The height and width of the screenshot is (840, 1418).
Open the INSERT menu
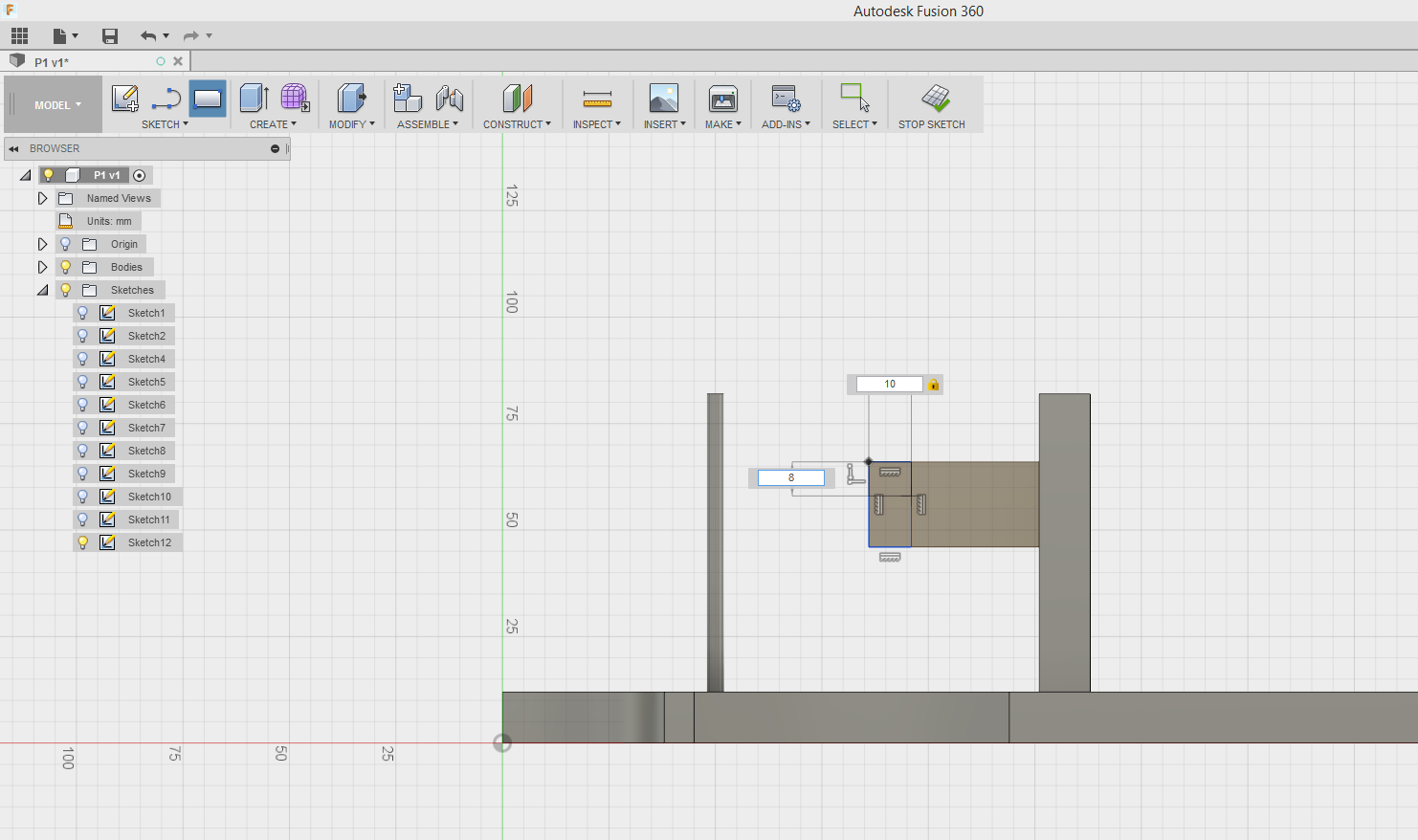click(x=664, y=124)
